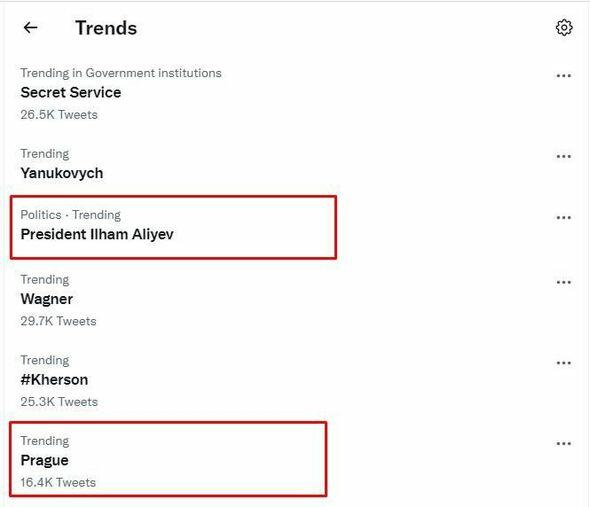590x507 pixels.
Task: Open the Prague trending topic
Action: tap(44, 461)
